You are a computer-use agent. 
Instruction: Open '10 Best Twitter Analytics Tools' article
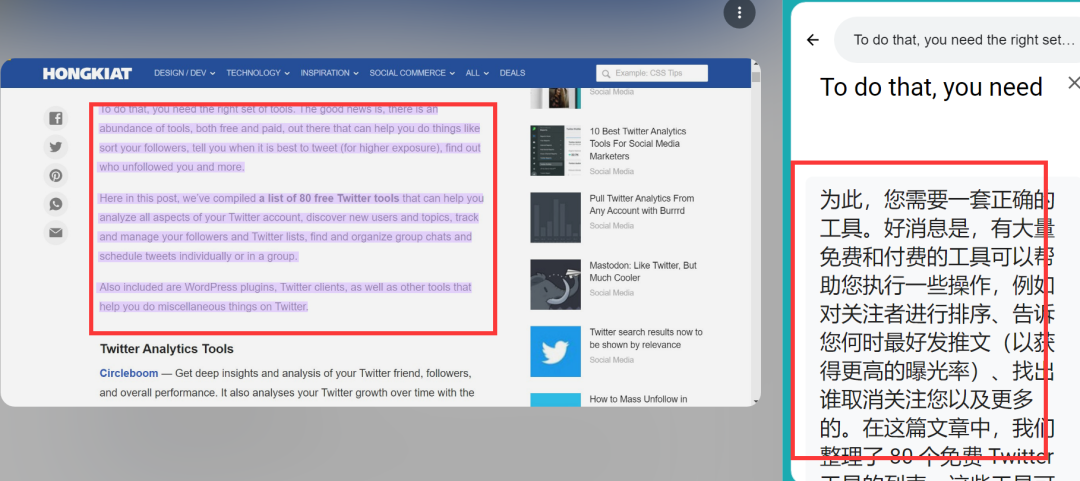(638, 143)
